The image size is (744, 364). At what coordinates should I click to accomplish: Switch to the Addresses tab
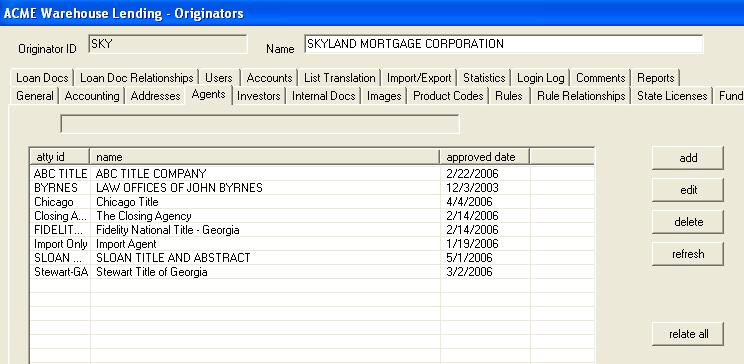click(155, 96)
